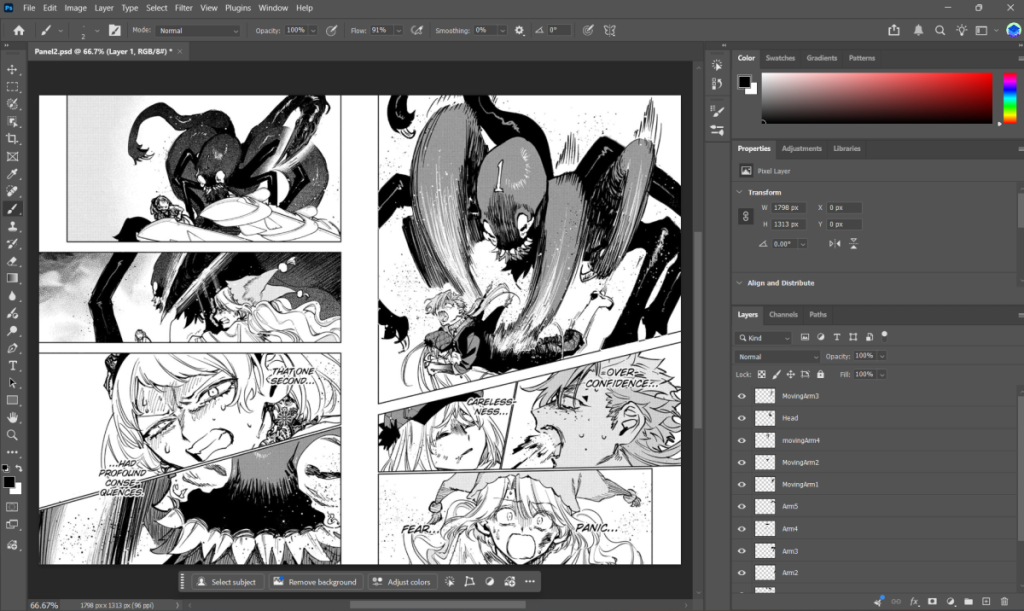Select the Pen tool

click(12, 349)
